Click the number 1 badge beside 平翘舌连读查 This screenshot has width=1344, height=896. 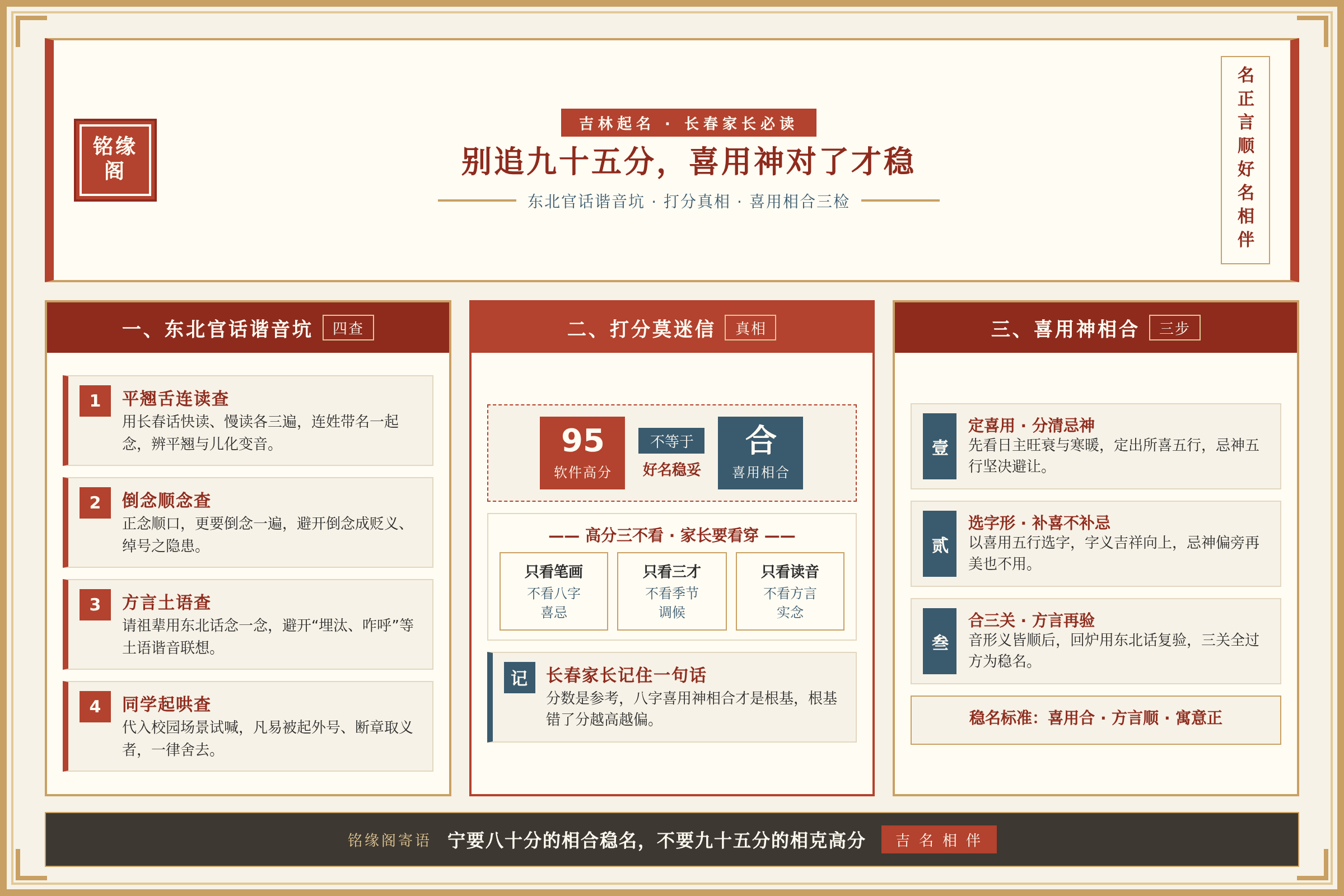pos(95,400)
